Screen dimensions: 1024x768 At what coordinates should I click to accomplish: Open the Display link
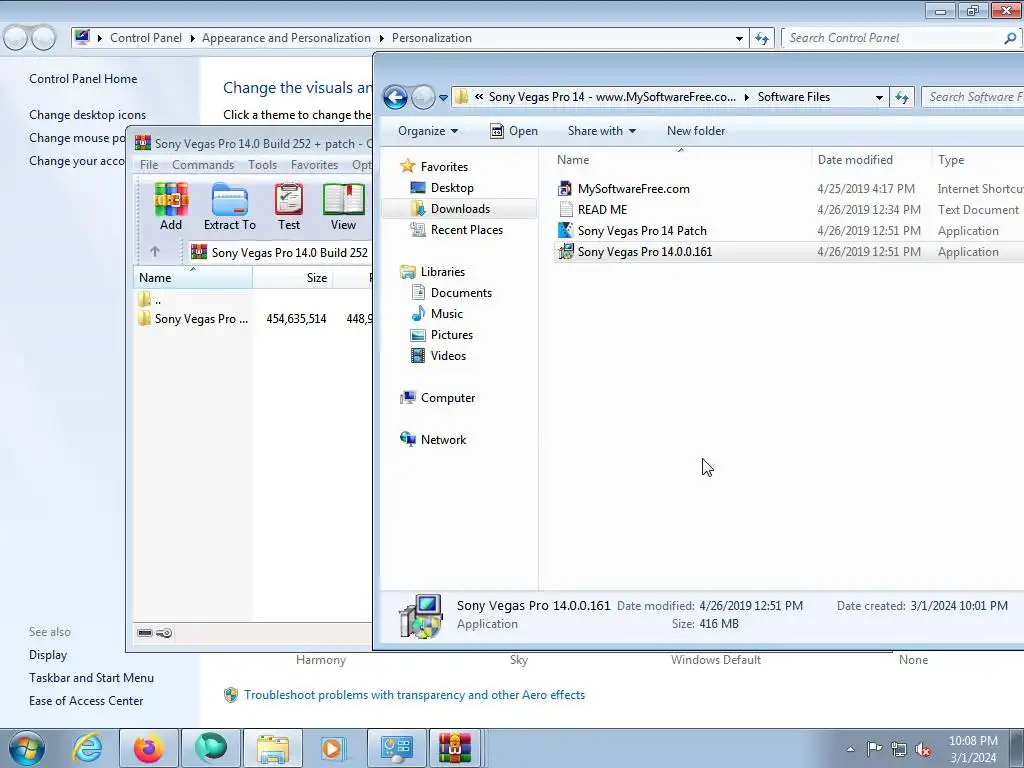click(48, 654)
